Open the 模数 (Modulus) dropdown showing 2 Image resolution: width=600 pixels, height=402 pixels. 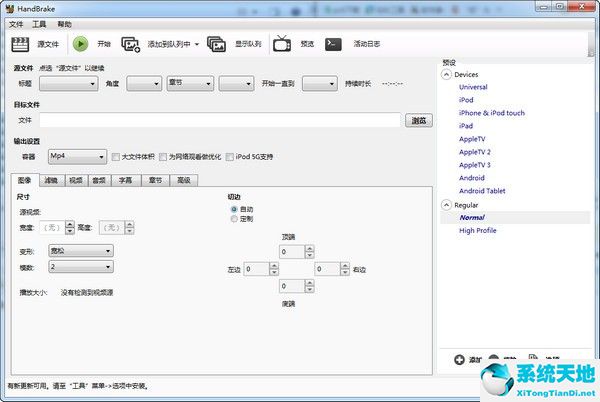click(81, 267)
